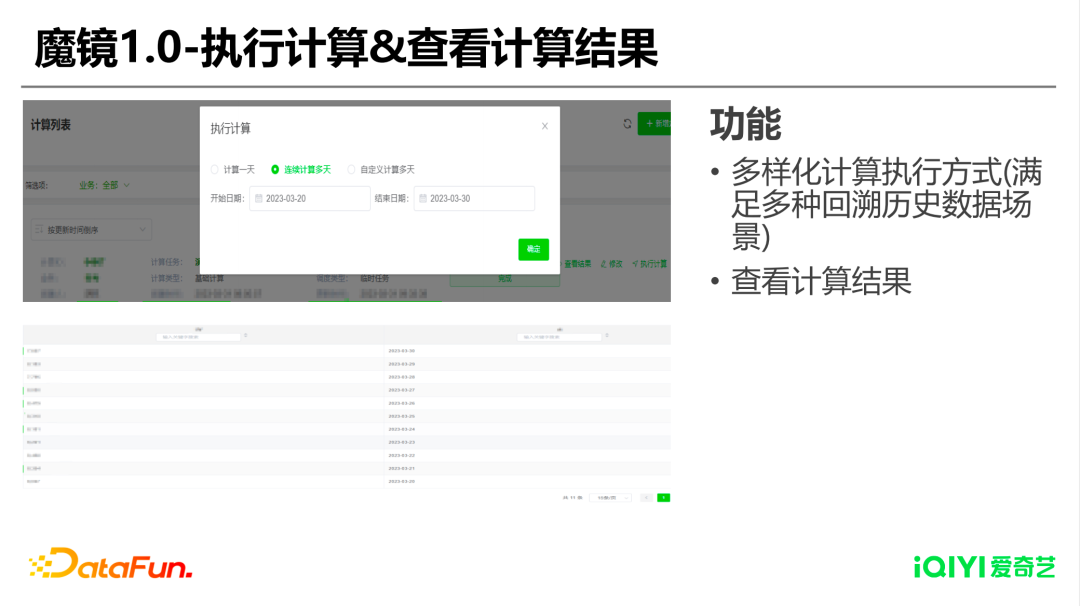Click the calendar icon in 结束日期 field
The image size is (1080, 606).
click(423, 198)
